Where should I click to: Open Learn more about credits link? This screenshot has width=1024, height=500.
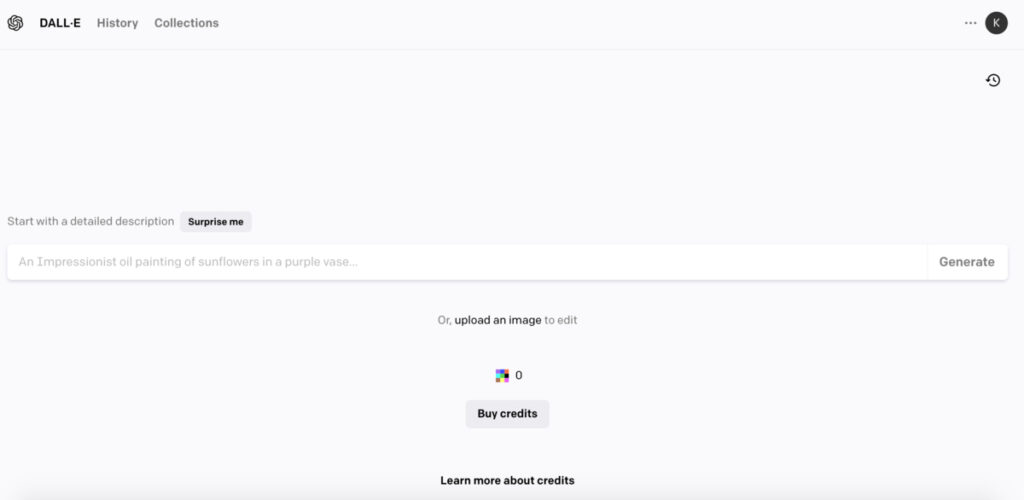pos(507,480)
